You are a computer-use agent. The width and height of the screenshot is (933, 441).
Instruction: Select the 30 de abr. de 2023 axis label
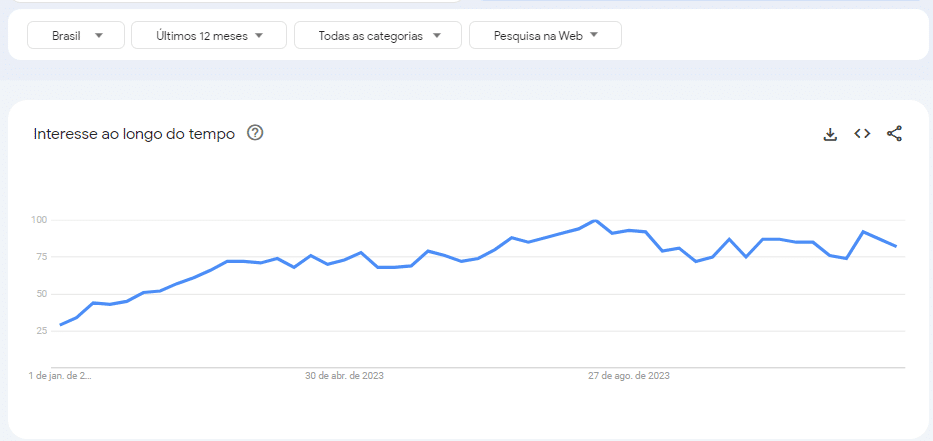click(x=345, y=376)
